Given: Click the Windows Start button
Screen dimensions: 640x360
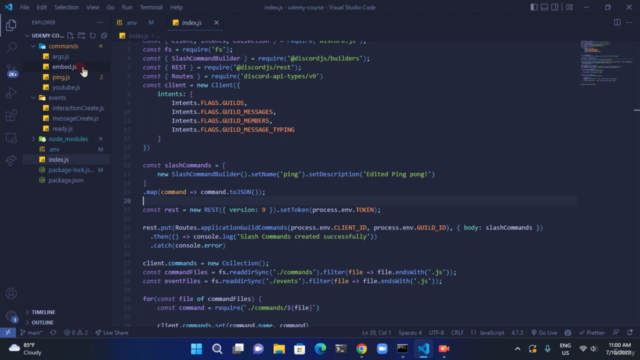Looking at the screenshot, I should (x=196, y=349).
